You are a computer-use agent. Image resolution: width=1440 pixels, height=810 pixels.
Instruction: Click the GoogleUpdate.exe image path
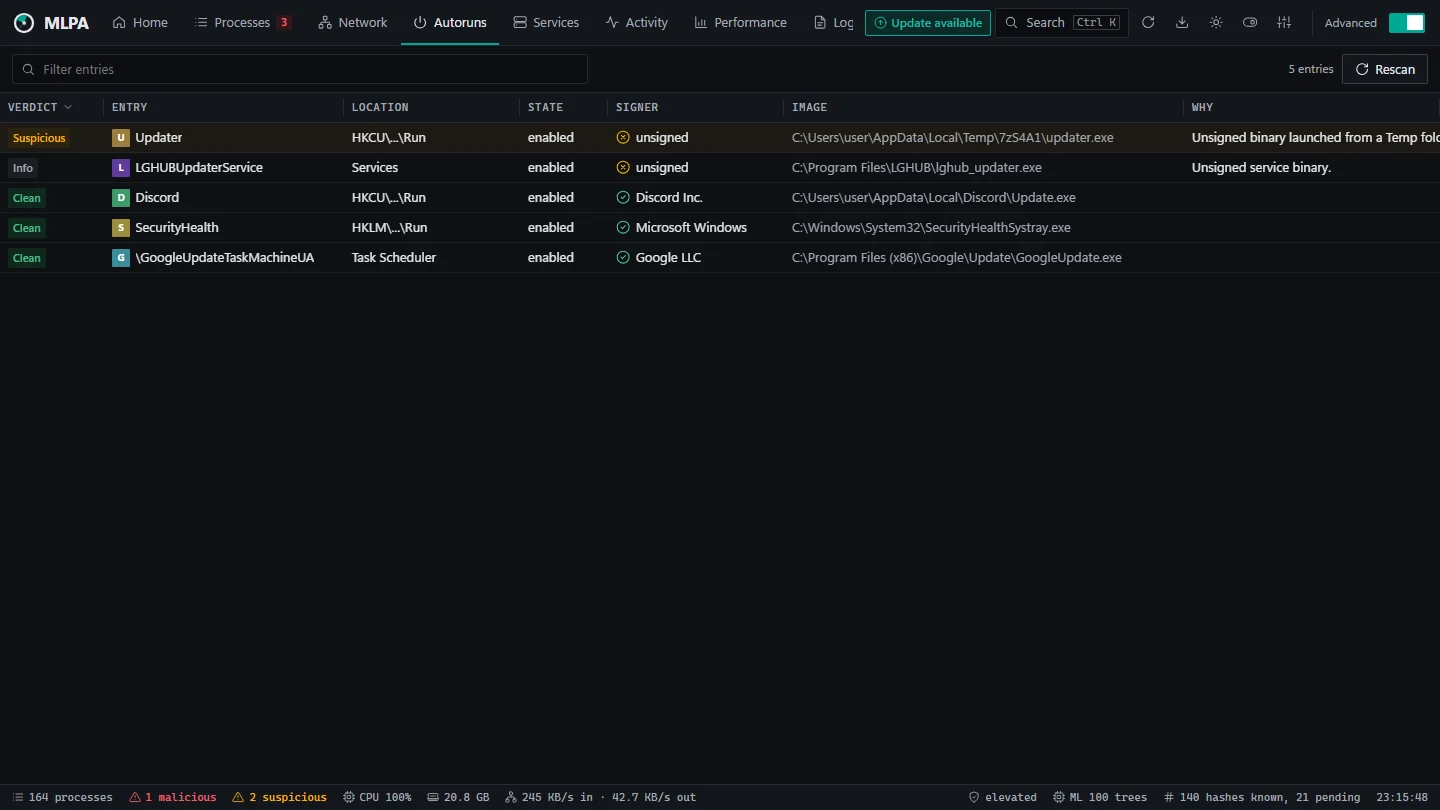957,258
